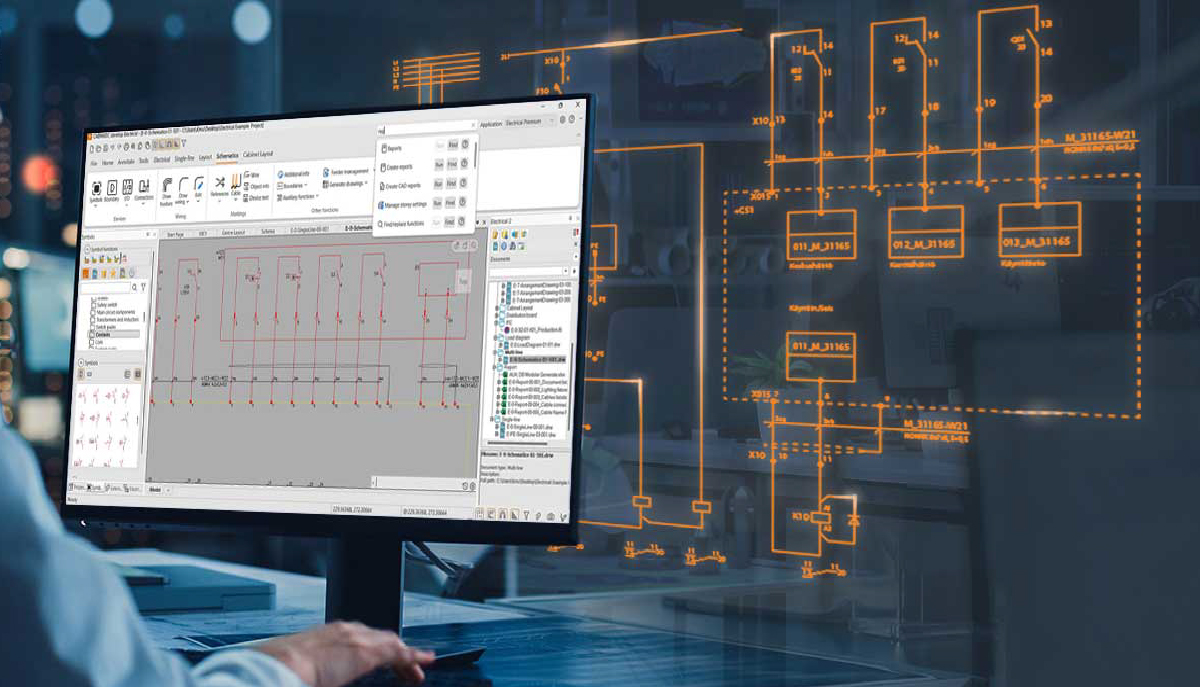The height and width of the screenshot is (687, 1200).
Task: Click the Symbols icon in the ribbon
Action: coord(97,189)
